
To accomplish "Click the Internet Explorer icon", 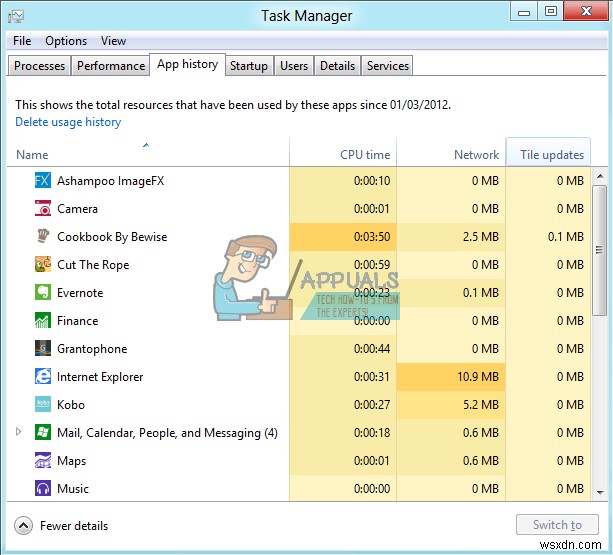I will tap(43, 377).
